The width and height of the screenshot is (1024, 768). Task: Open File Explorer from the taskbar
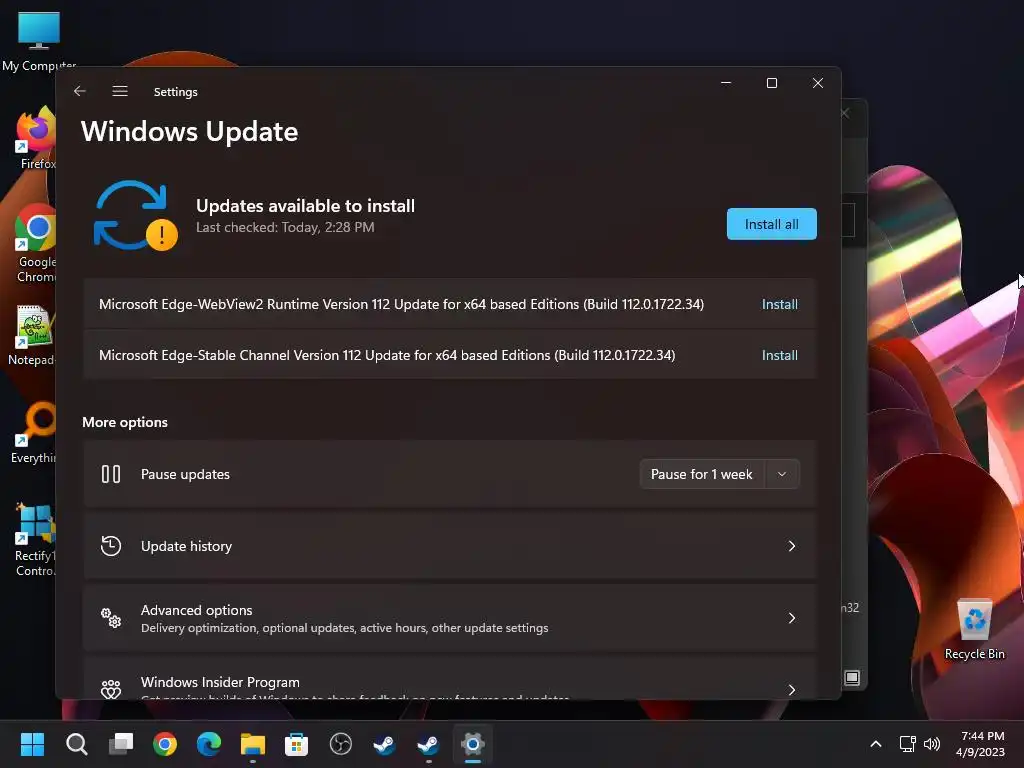[253, 744]
